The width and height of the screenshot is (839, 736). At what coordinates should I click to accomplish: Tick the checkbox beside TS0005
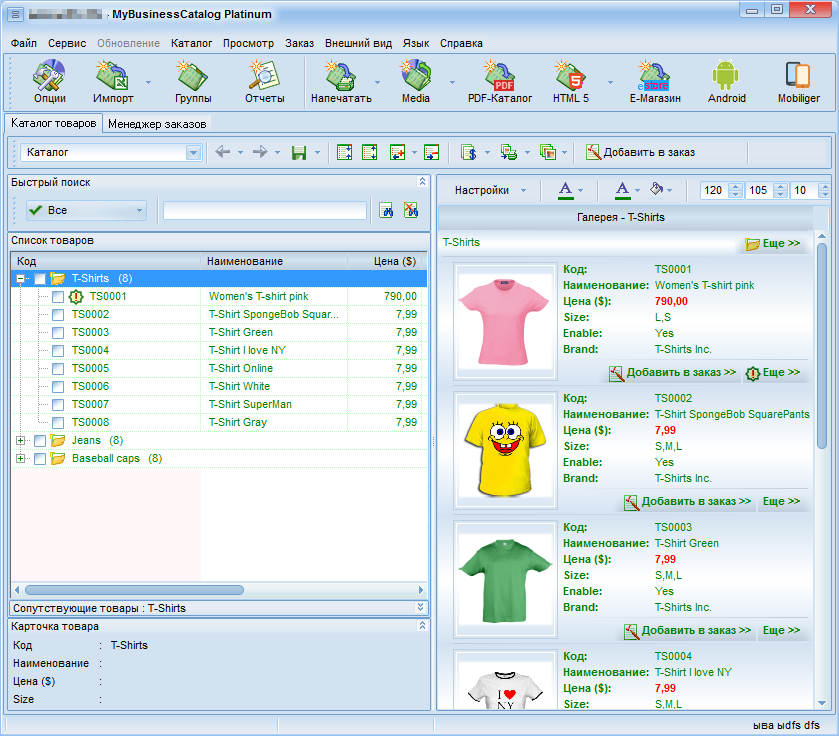pyautogui.click(x=58, y=369)
